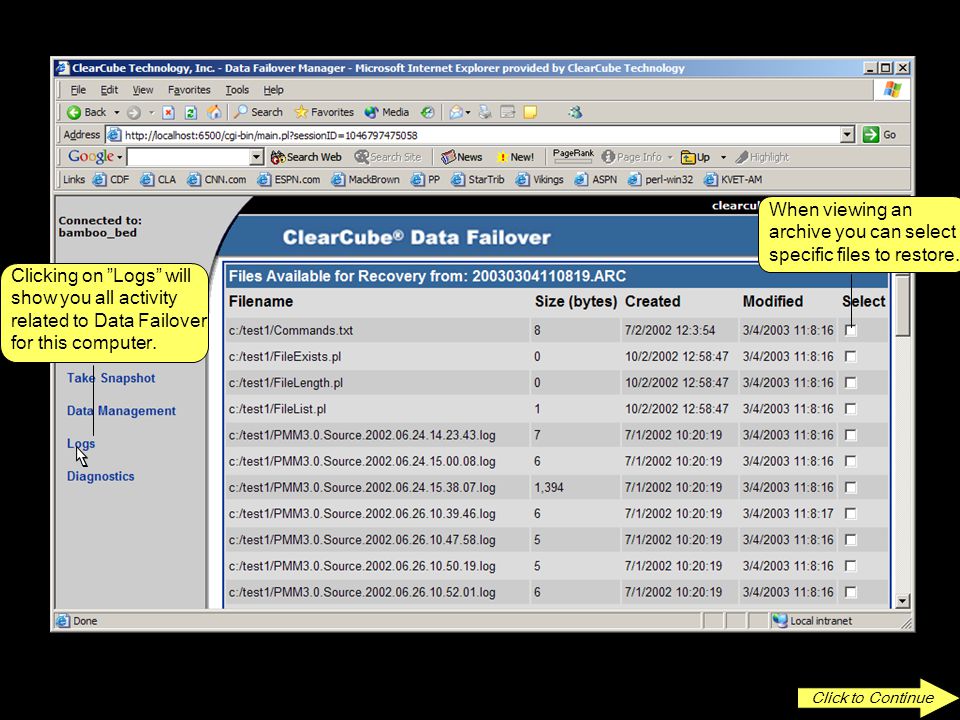Click the Stop page loading icon
This screenshot has height=720, width=960.
[x=169, y=112]
